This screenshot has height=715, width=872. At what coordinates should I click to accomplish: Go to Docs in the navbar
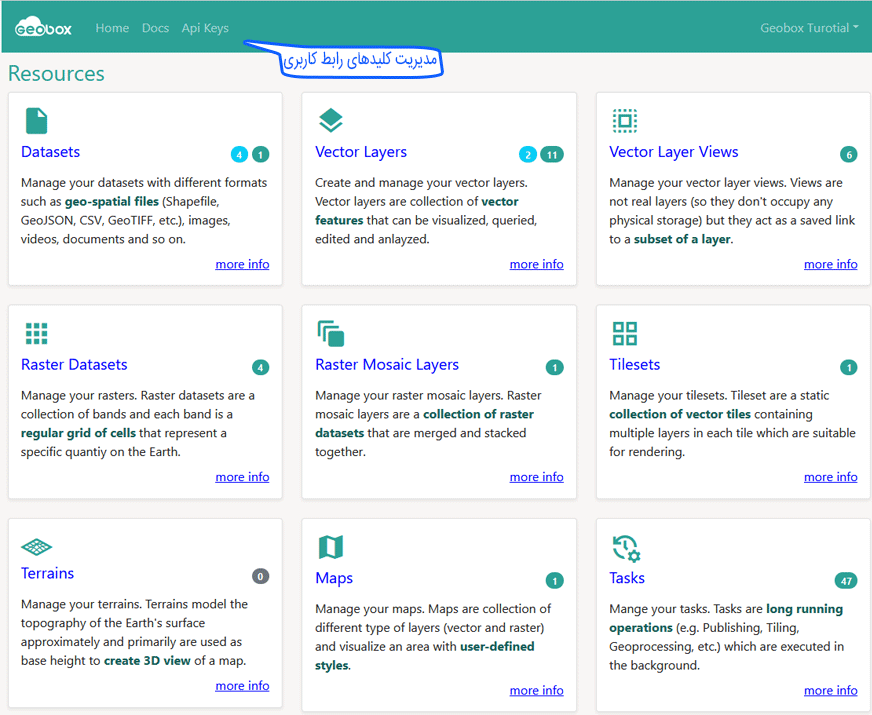pos(155,28)
